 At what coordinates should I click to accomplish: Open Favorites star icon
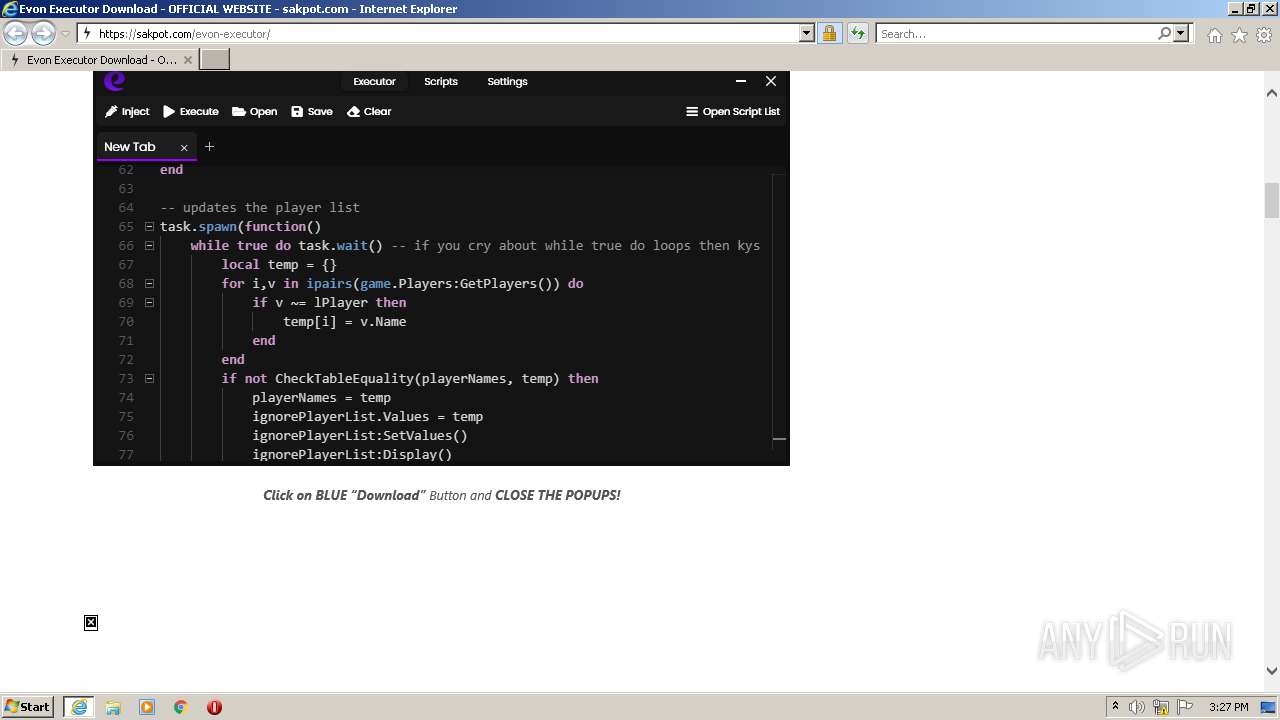click(1239, 35)
